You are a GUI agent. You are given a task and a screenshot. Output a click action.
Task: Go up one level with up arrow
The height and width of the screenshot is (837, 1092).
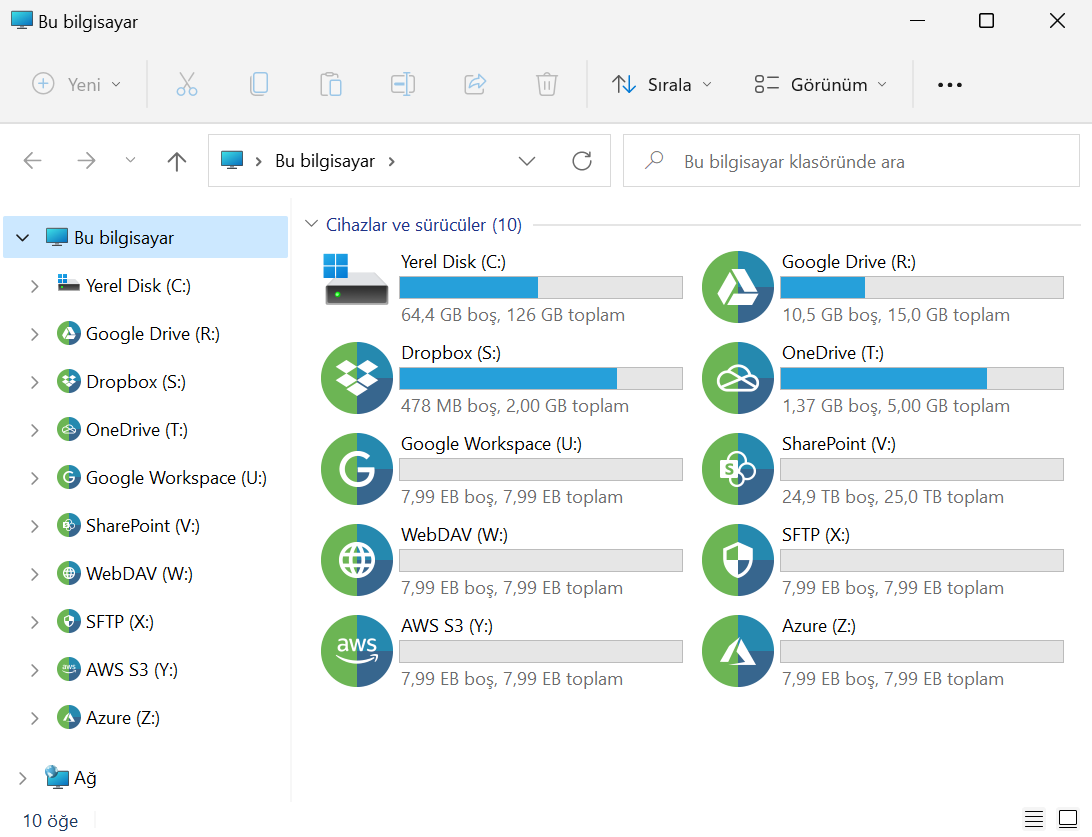[177, 161]
